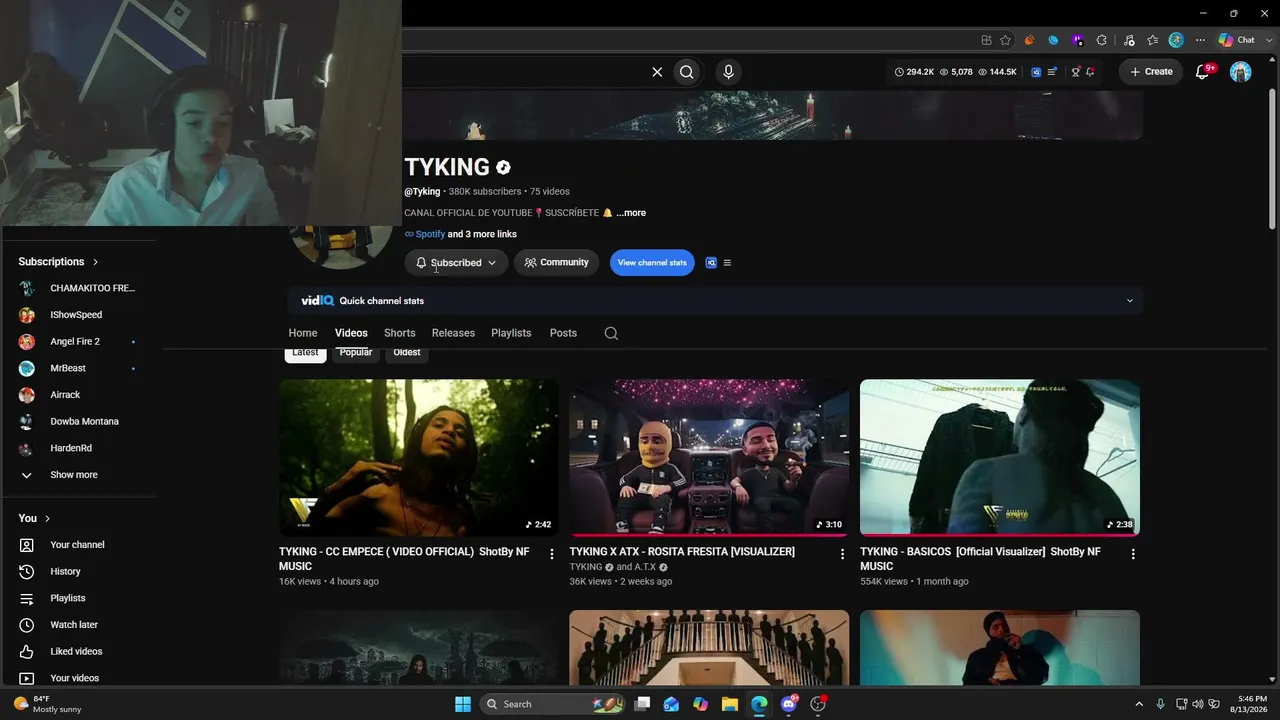The height and width of the screenshot is (720, 1280).
Task: Switch to the Home channel tab
Action: point(303,333)
